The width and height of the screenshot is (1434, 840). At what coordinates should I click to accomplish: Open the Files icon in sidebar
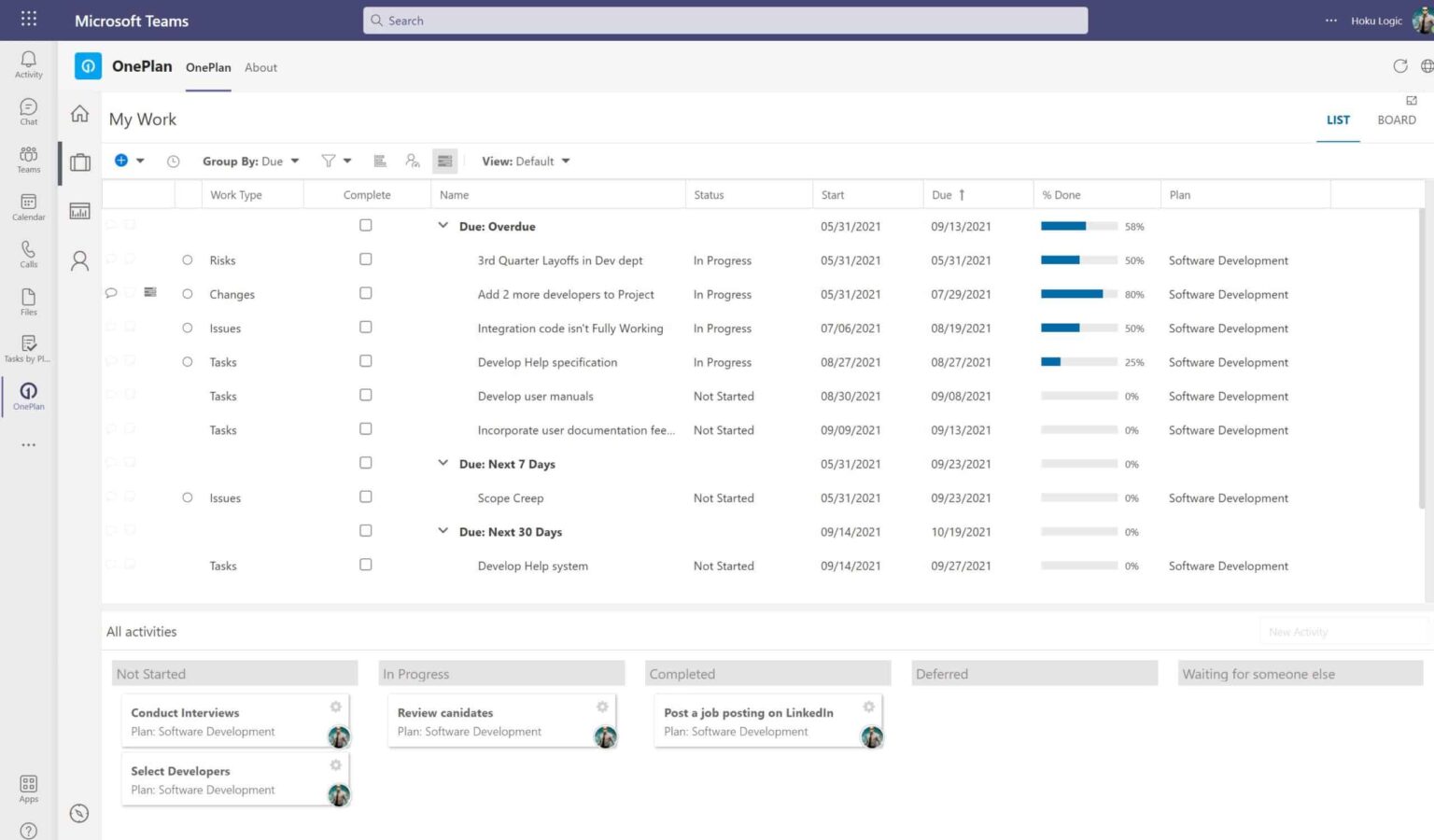tap(29, 302)
